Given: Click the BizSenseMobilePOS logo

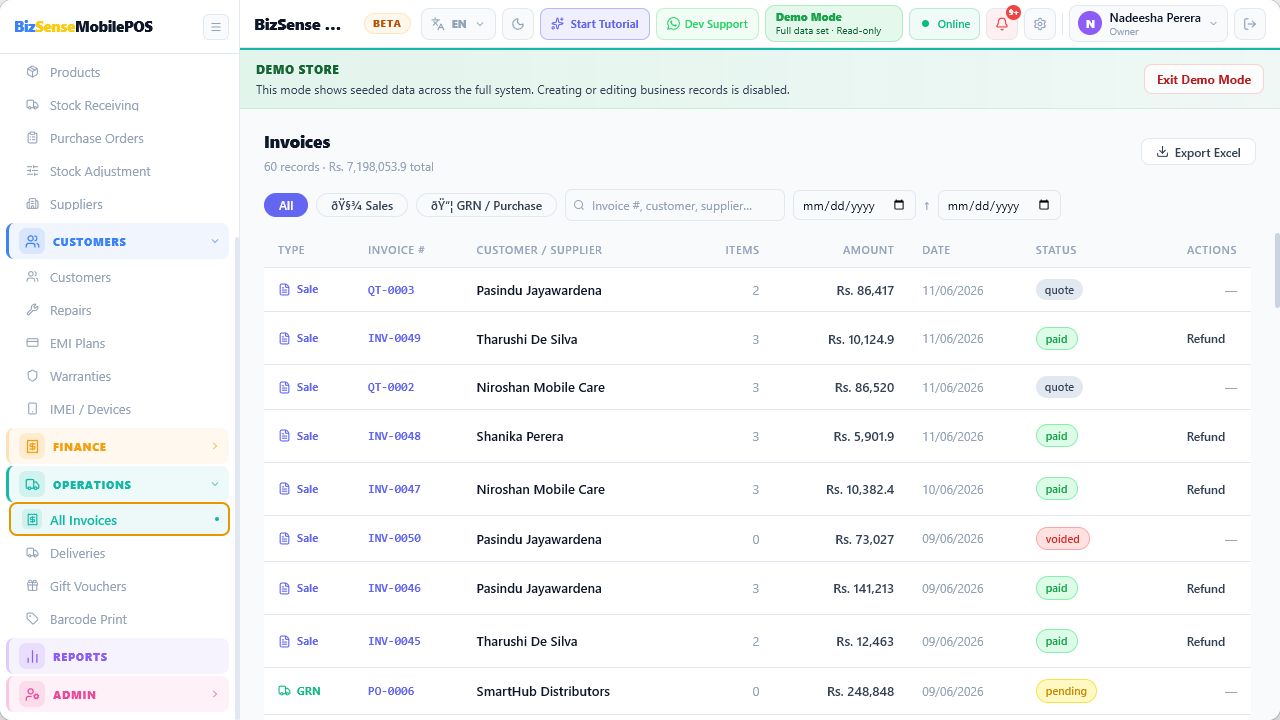Looking at the screenshot, I should [84, 26].
